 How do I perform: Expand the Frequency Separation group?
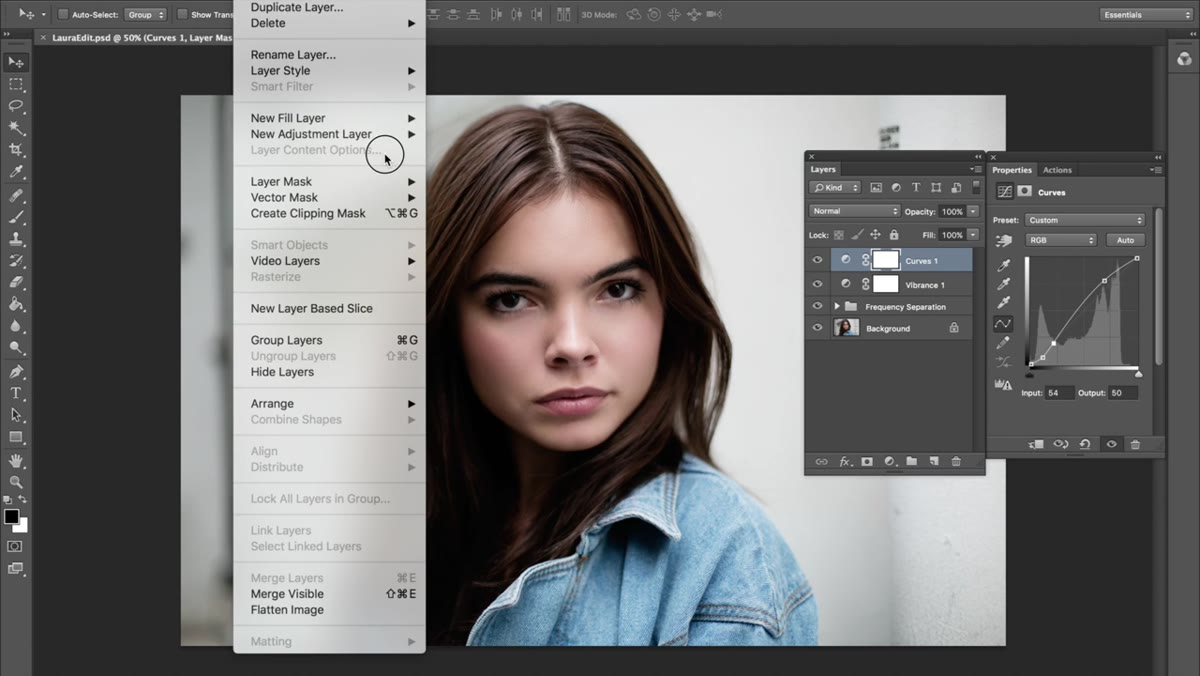pos(837,306)
